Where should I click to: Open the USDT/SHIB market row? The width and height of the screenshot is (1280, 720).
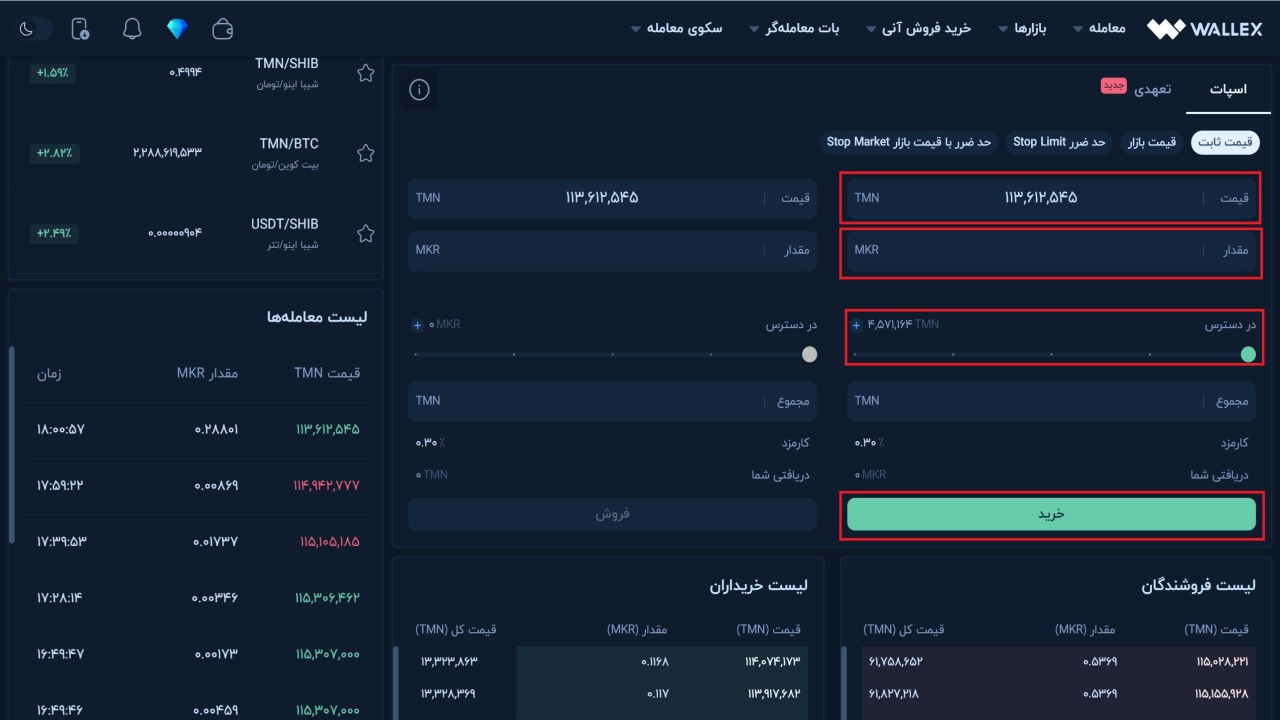(196, 233)
